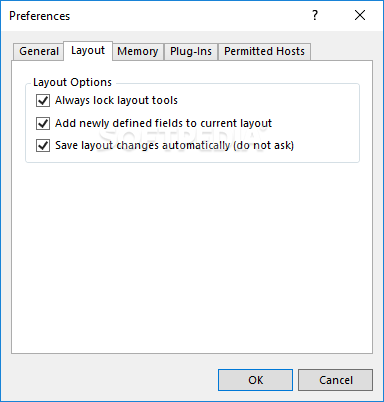Click 'Save layout changes automatically (do not ask)' text
Image resolution: width=384 pixels, height=402 pixels.
(174, 145)
